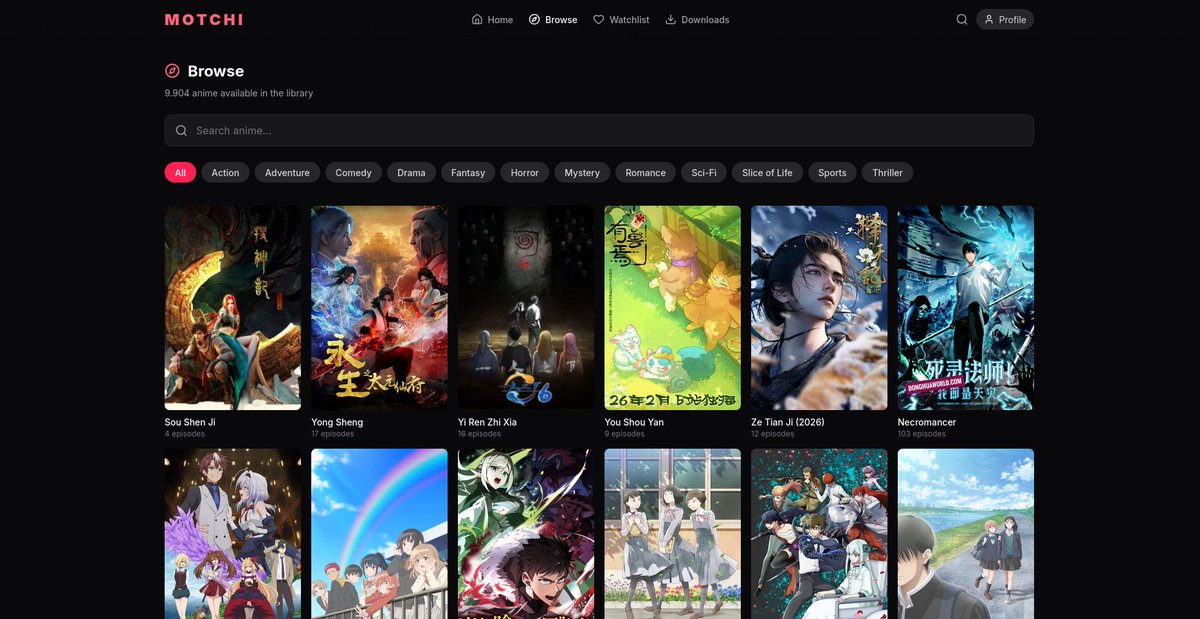Click the 103 episodes label
The width and height of the screenshot is (1200, 619).
[922, 434]
